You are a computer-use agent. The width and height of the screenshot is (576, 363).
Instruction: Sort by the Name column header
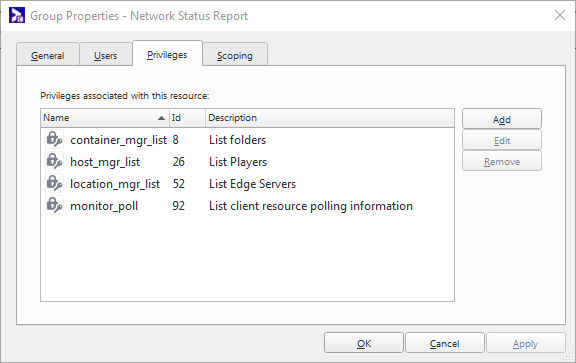(x=105, y=118)
